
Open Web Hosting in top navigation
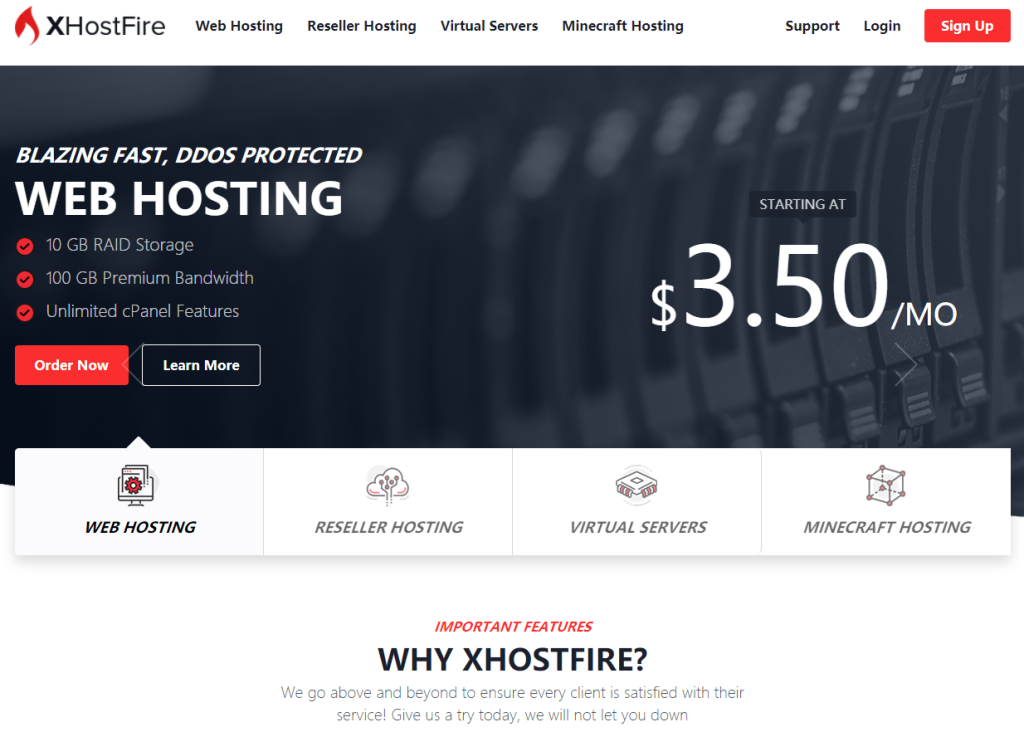[239, 26]
